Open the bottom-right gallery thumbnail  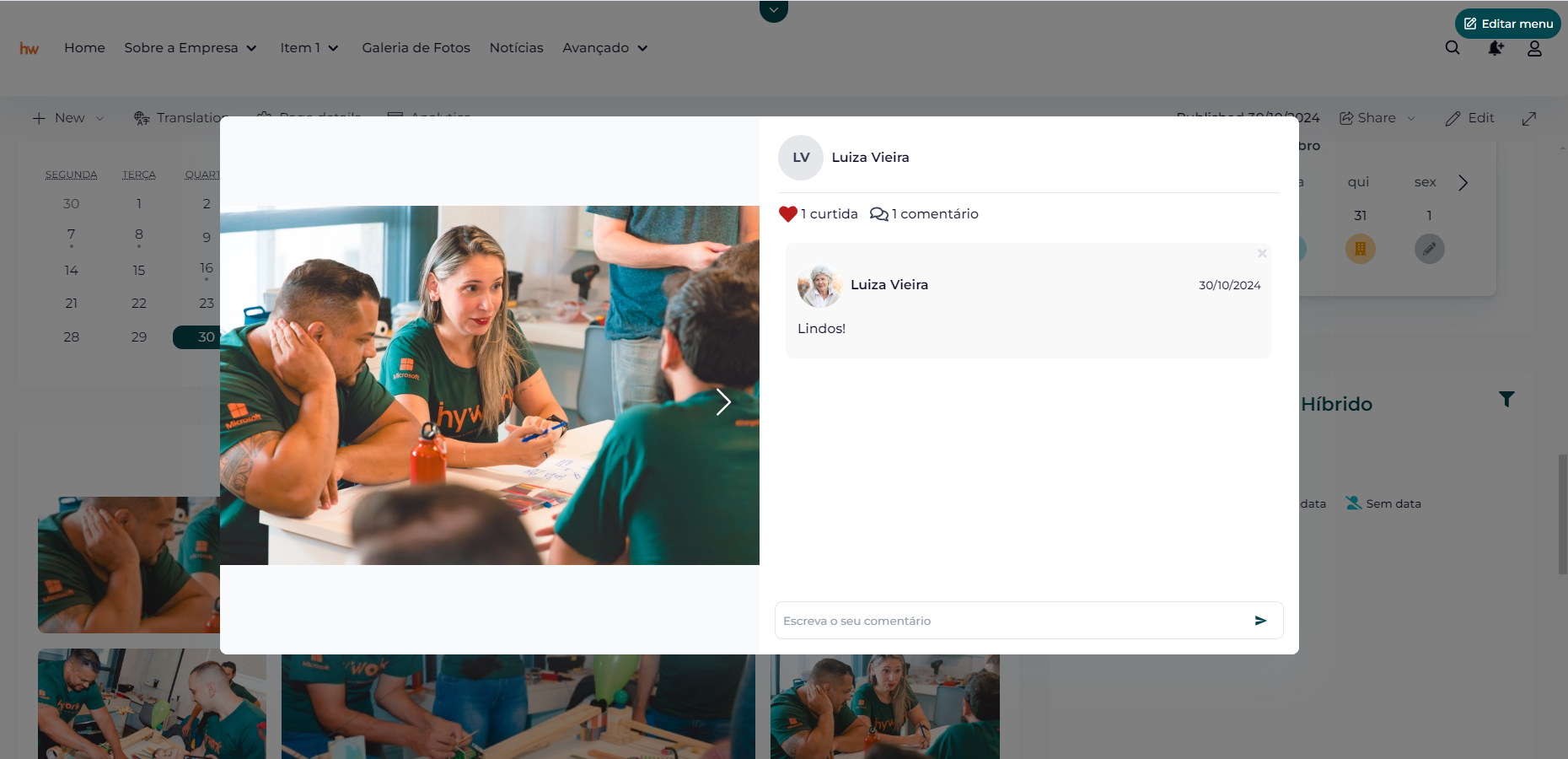point(885,707)
